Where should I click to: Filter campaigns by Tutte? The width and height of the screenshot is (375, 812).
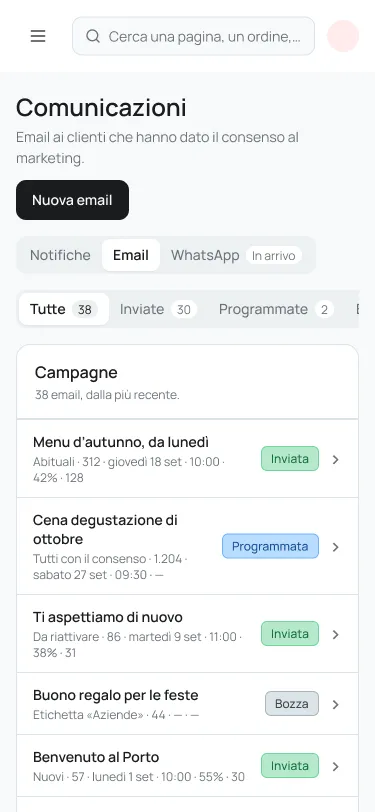click(x=64, y=310)
